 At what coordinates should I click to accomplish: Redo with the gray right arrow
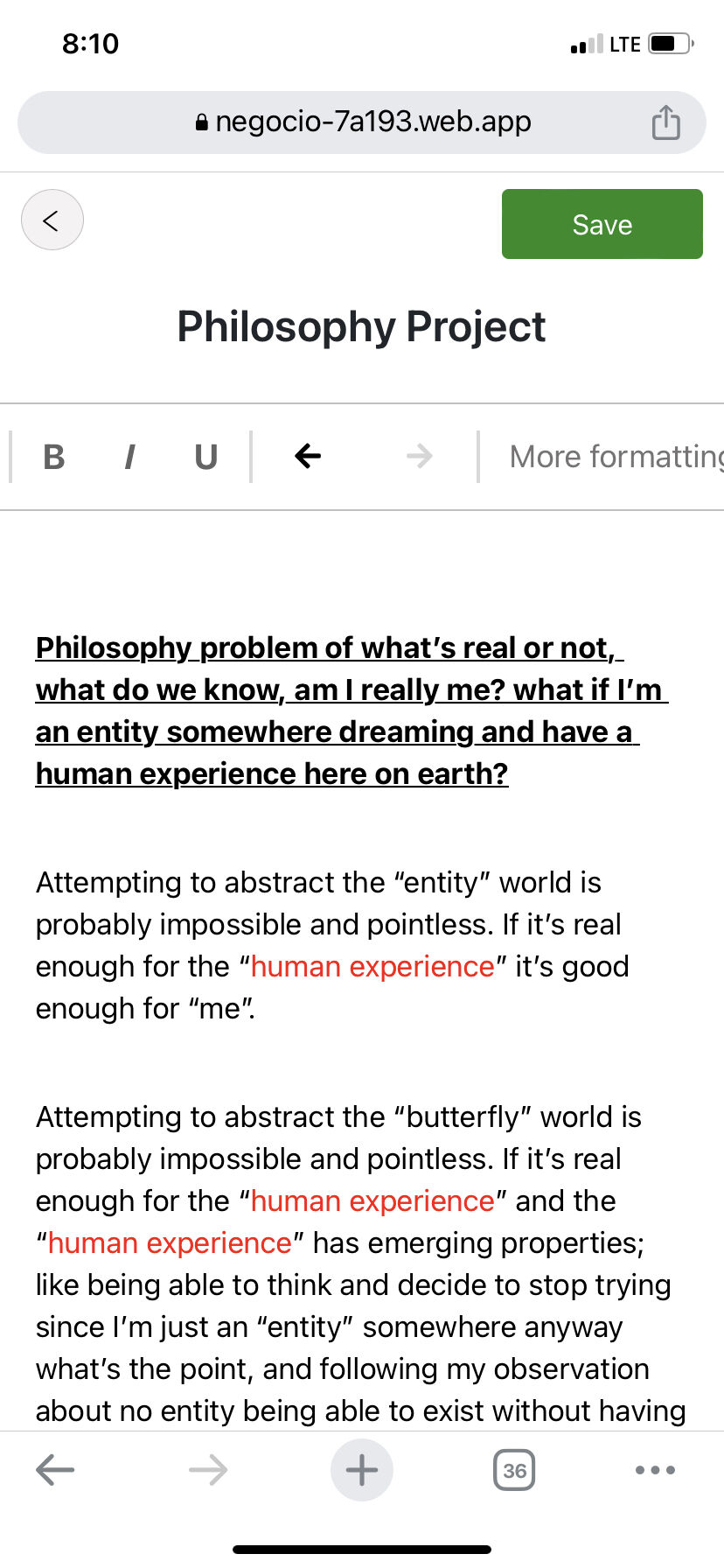click(x=420, y=456)
